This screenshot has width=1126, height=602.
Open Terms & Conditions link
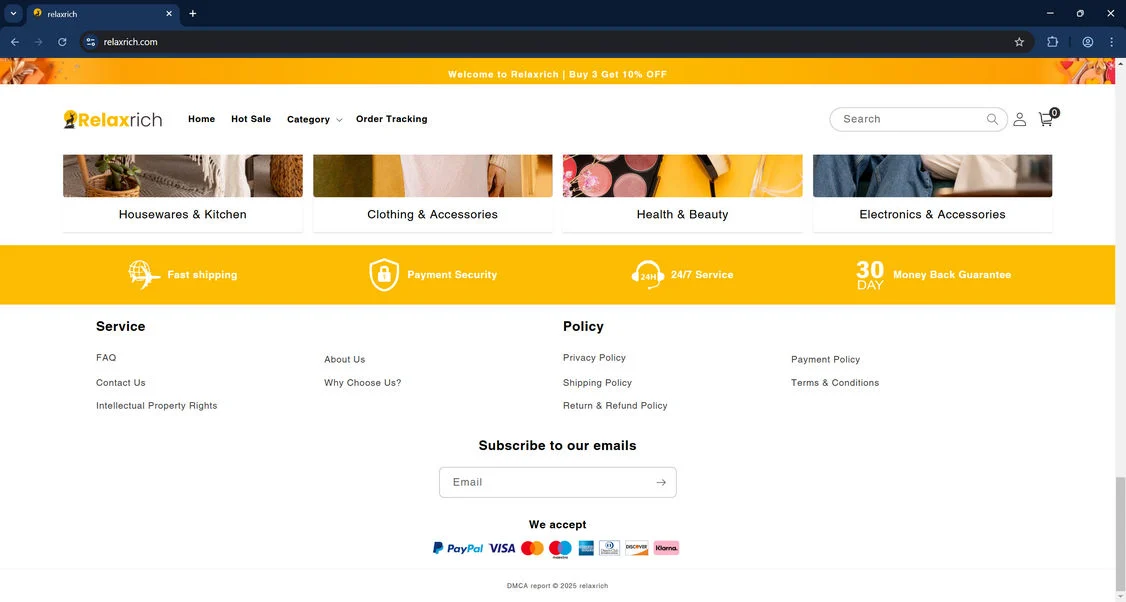coord(835,382)
